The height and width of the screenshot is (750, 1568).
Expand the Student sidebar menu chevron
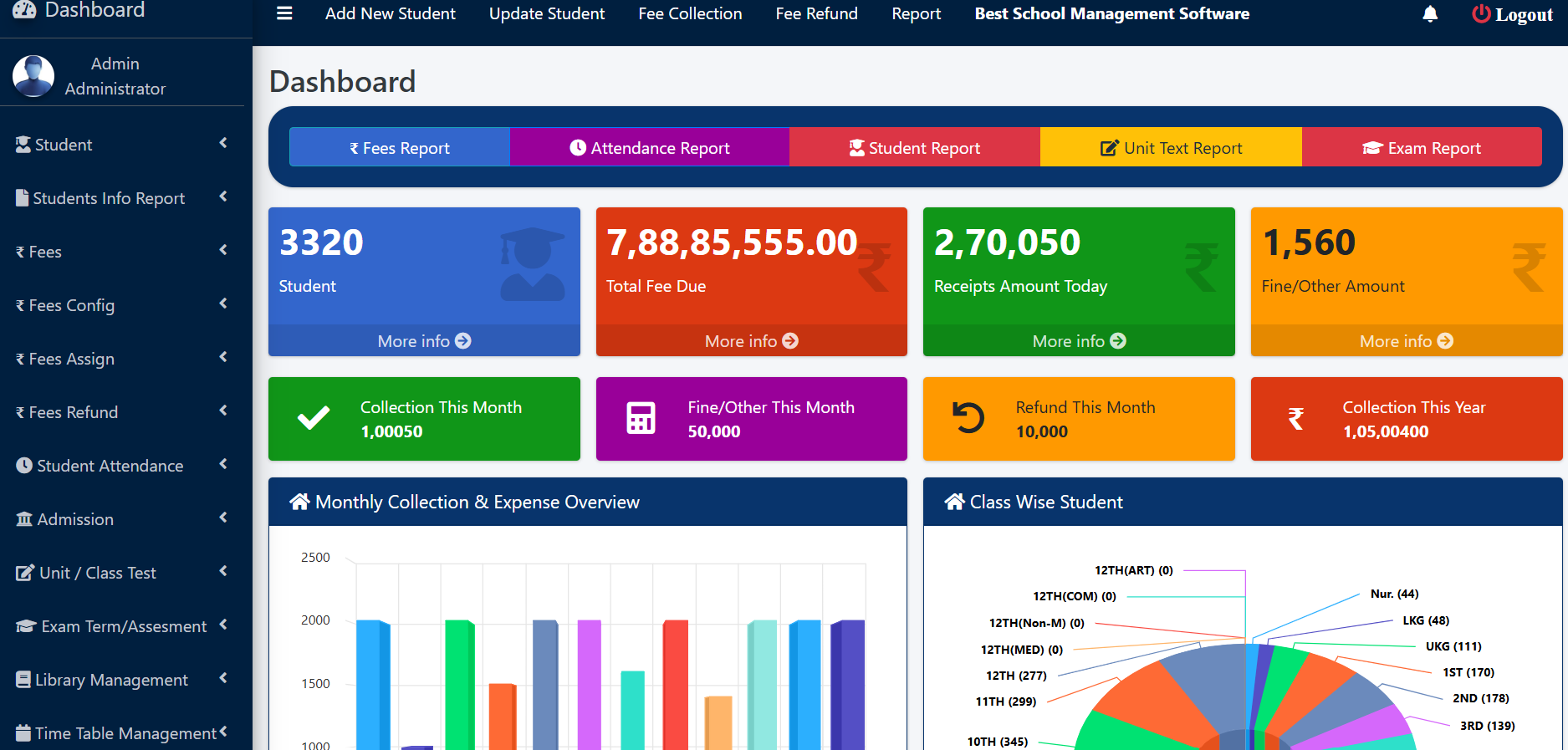coord(223,143)
